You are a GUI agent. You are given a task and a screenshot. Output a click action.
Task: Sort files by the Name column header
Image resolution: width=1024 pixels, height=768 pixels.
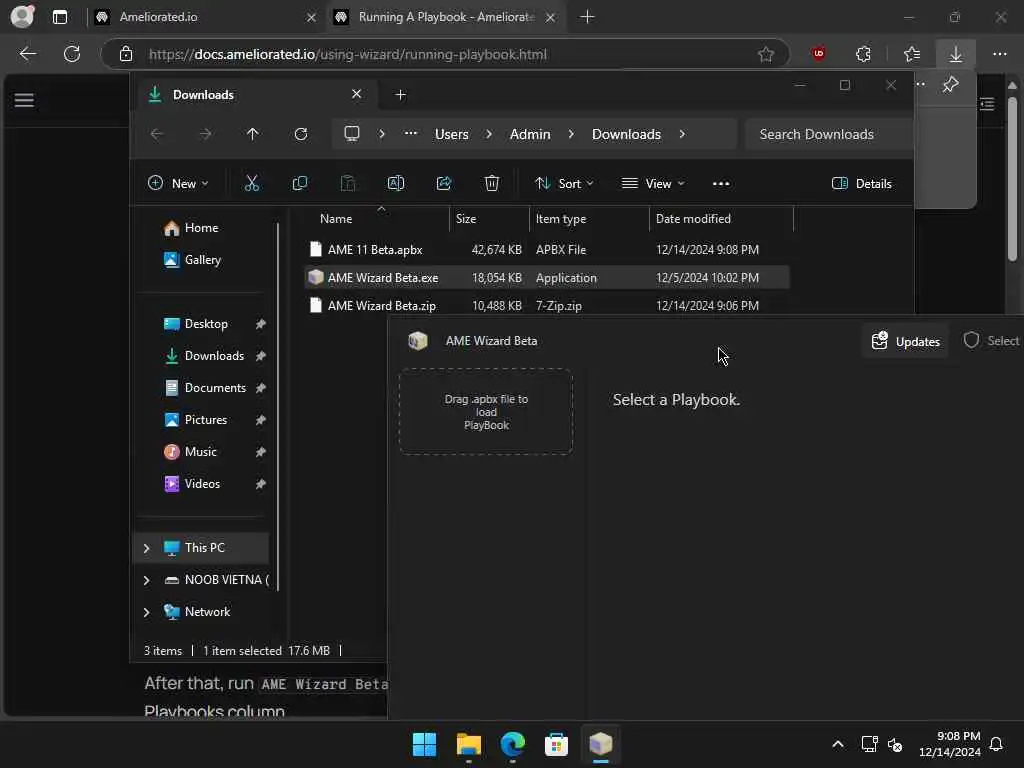pos(377,219)
